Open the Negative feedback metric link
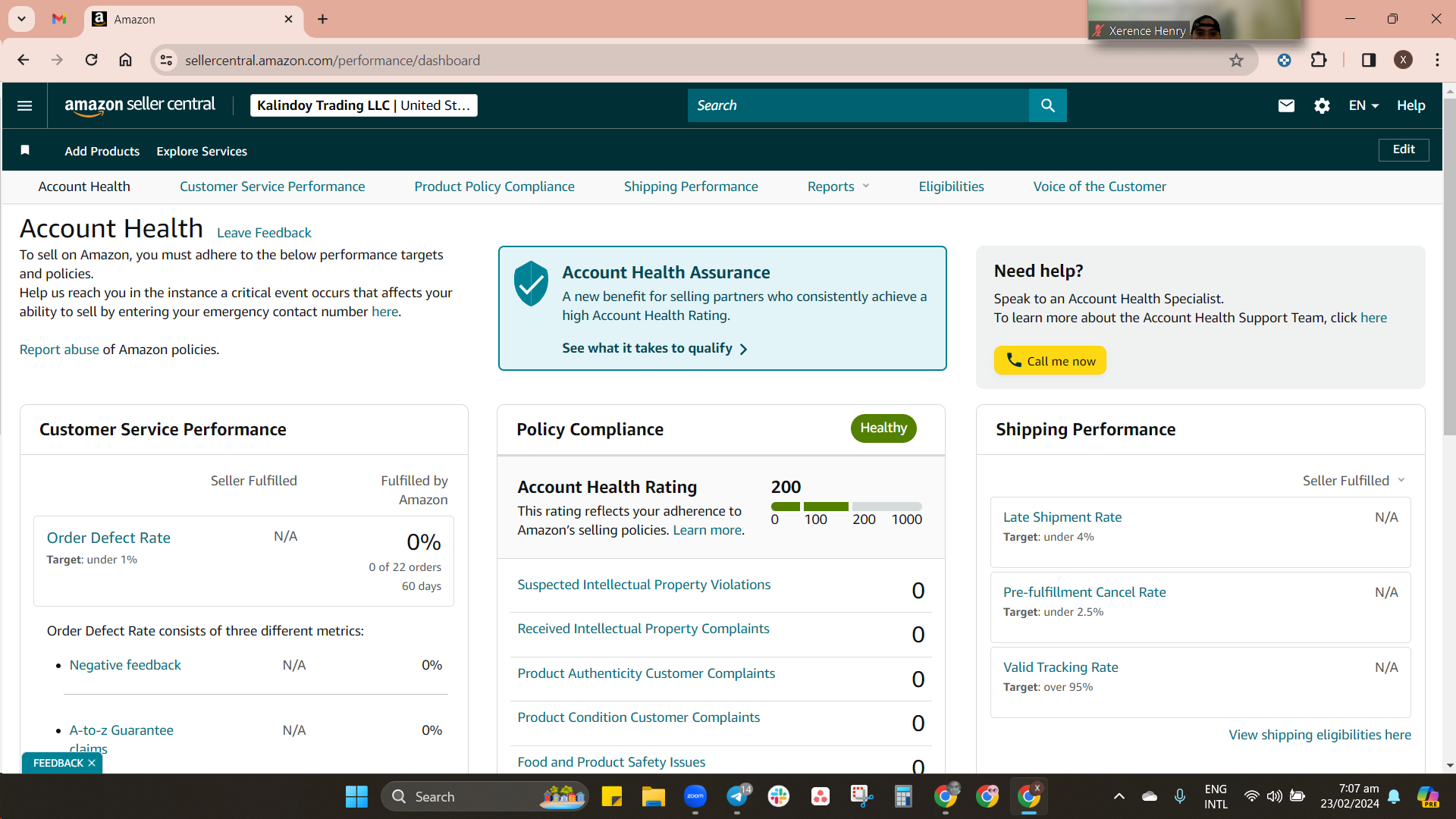 click(125, 665)
